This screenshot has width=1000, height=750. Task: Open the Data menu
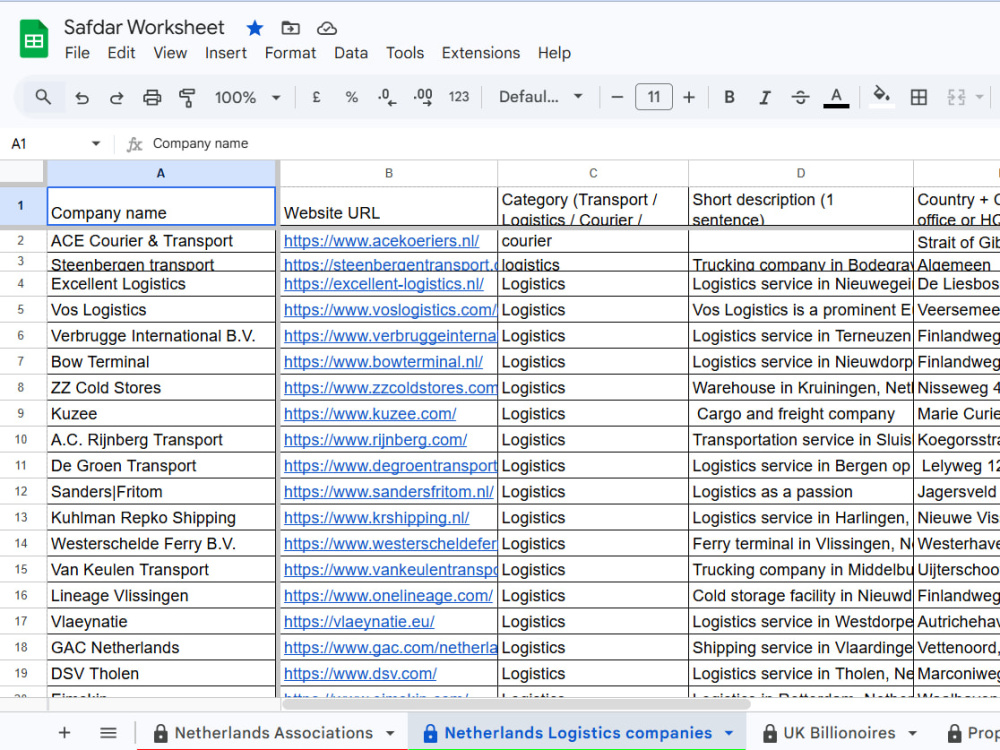tap(351, 53)
